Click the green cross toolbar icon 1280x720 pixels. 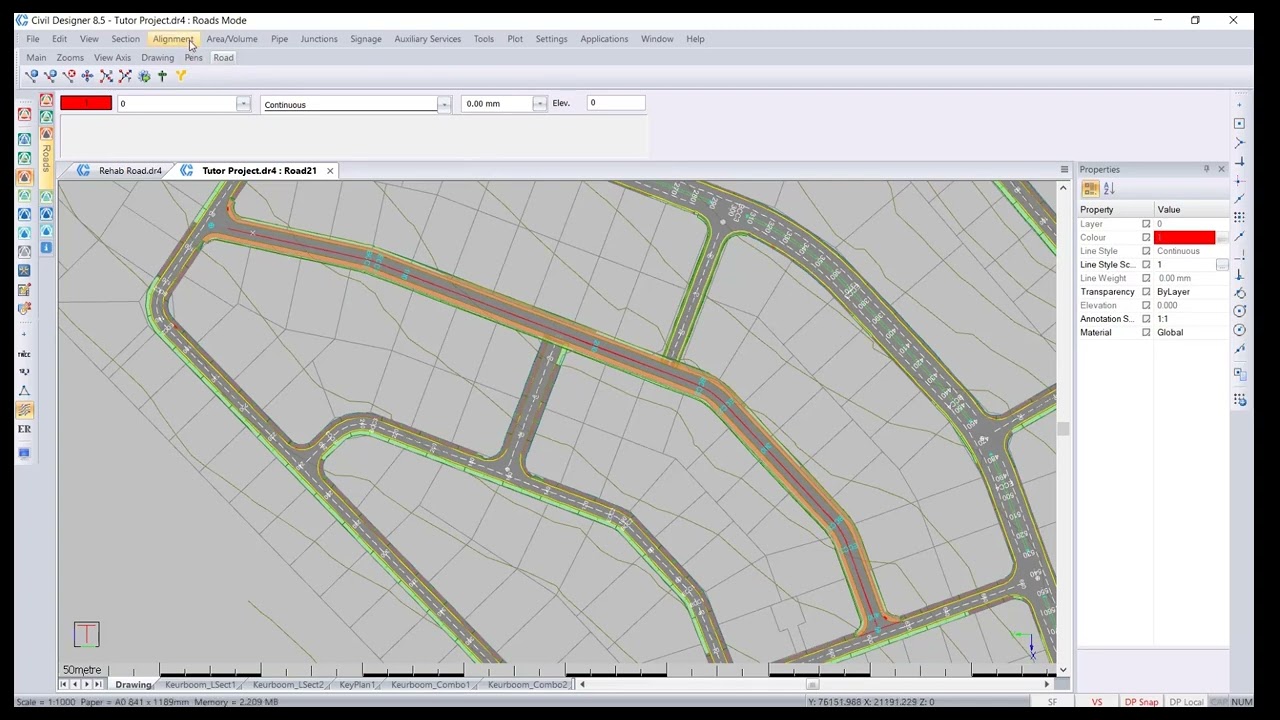(x=162, y=76)
